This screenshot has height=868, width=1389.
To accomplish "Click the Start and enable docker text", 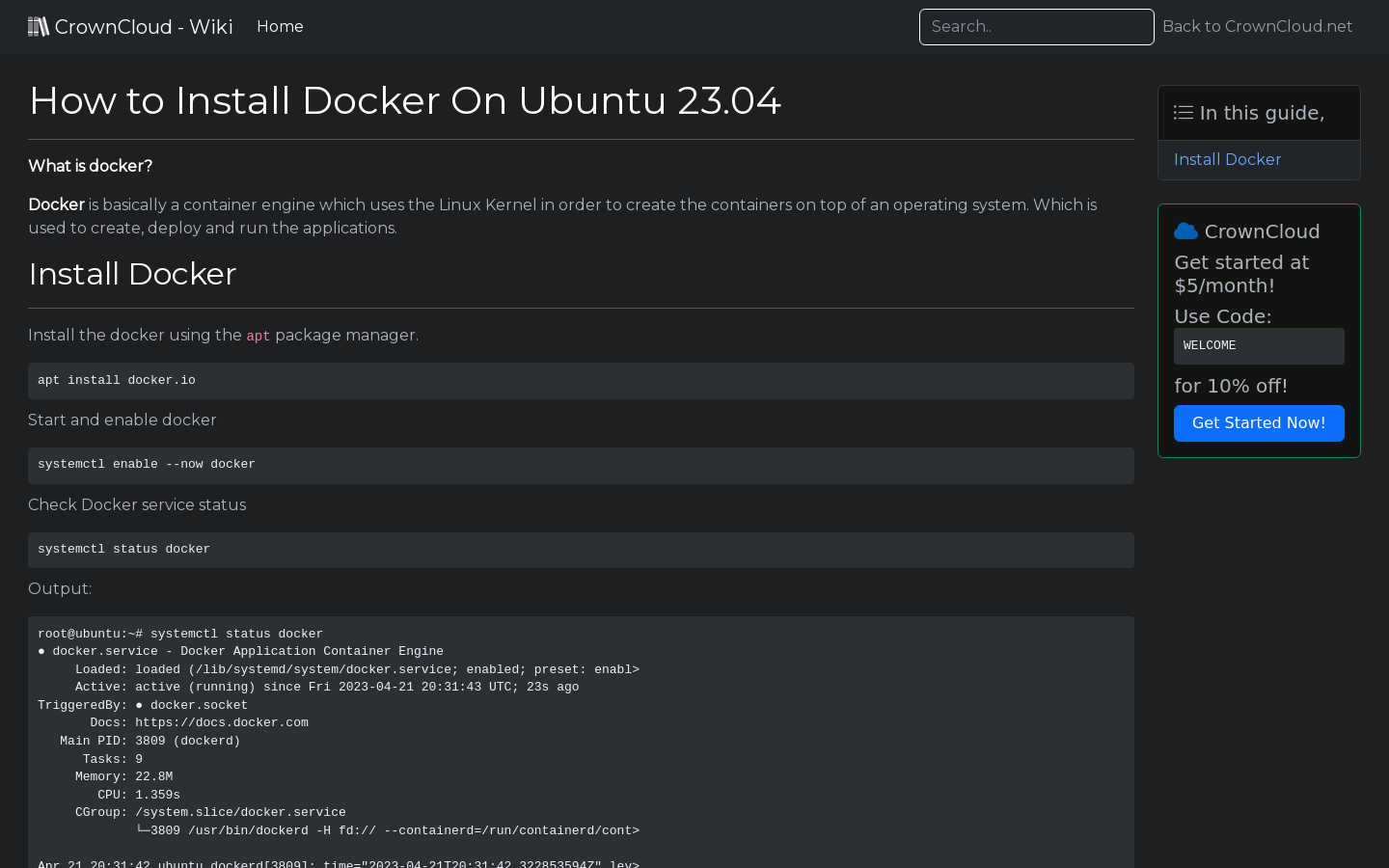I will click(123, 420).
